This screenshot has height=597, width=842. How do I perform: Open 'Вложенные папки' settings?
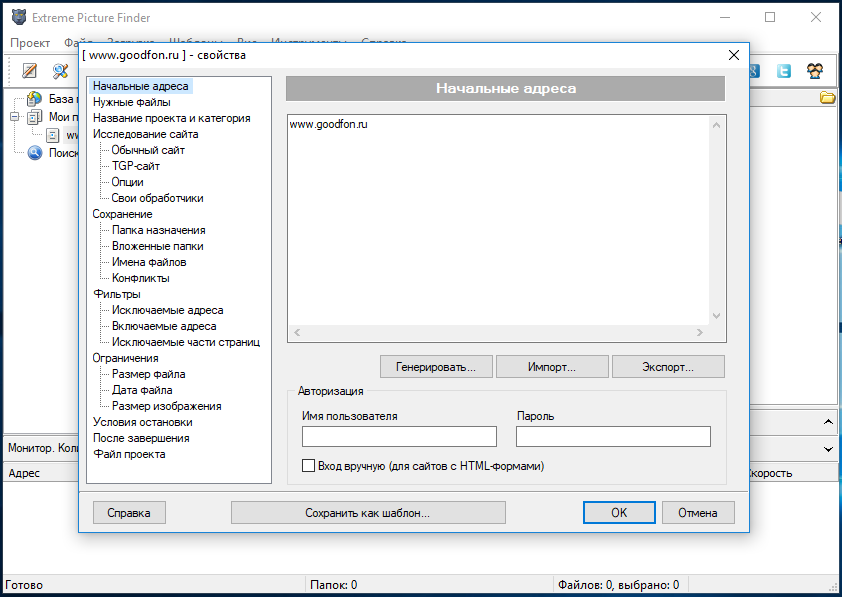point(157,246)
